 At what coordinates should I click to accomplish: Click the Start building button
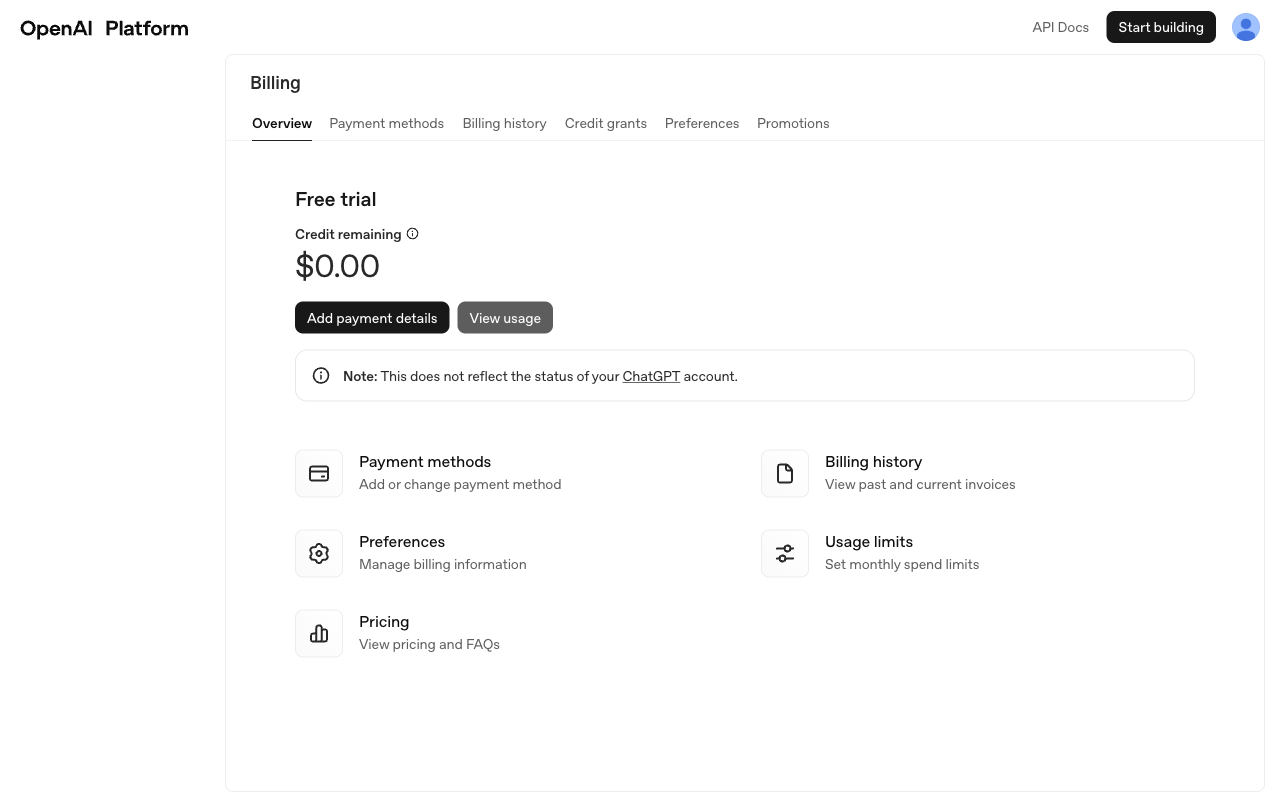tap(1160, 27)
